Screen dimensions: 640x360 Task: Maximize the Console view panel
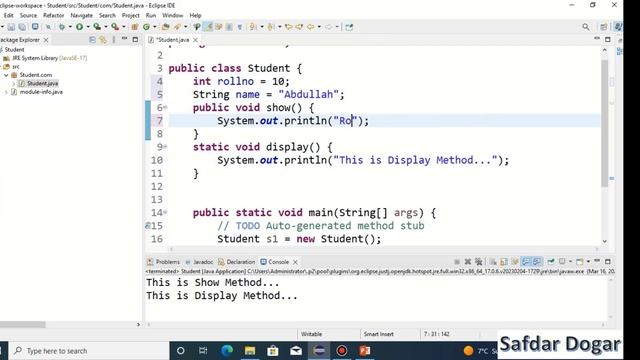pyautogui.click(x=608, y=261)
